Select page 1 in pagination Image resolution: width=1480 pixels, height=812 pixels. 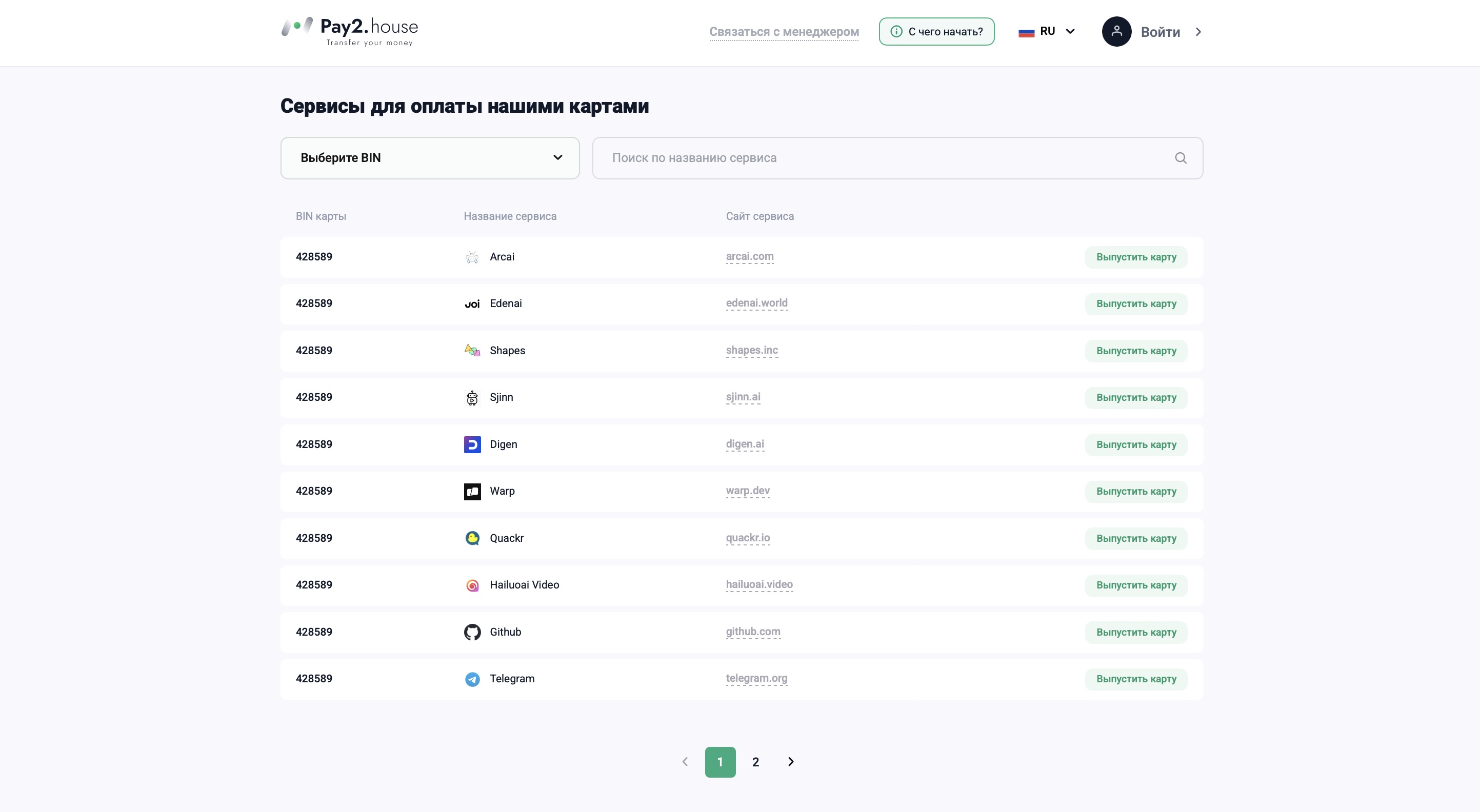720,762
